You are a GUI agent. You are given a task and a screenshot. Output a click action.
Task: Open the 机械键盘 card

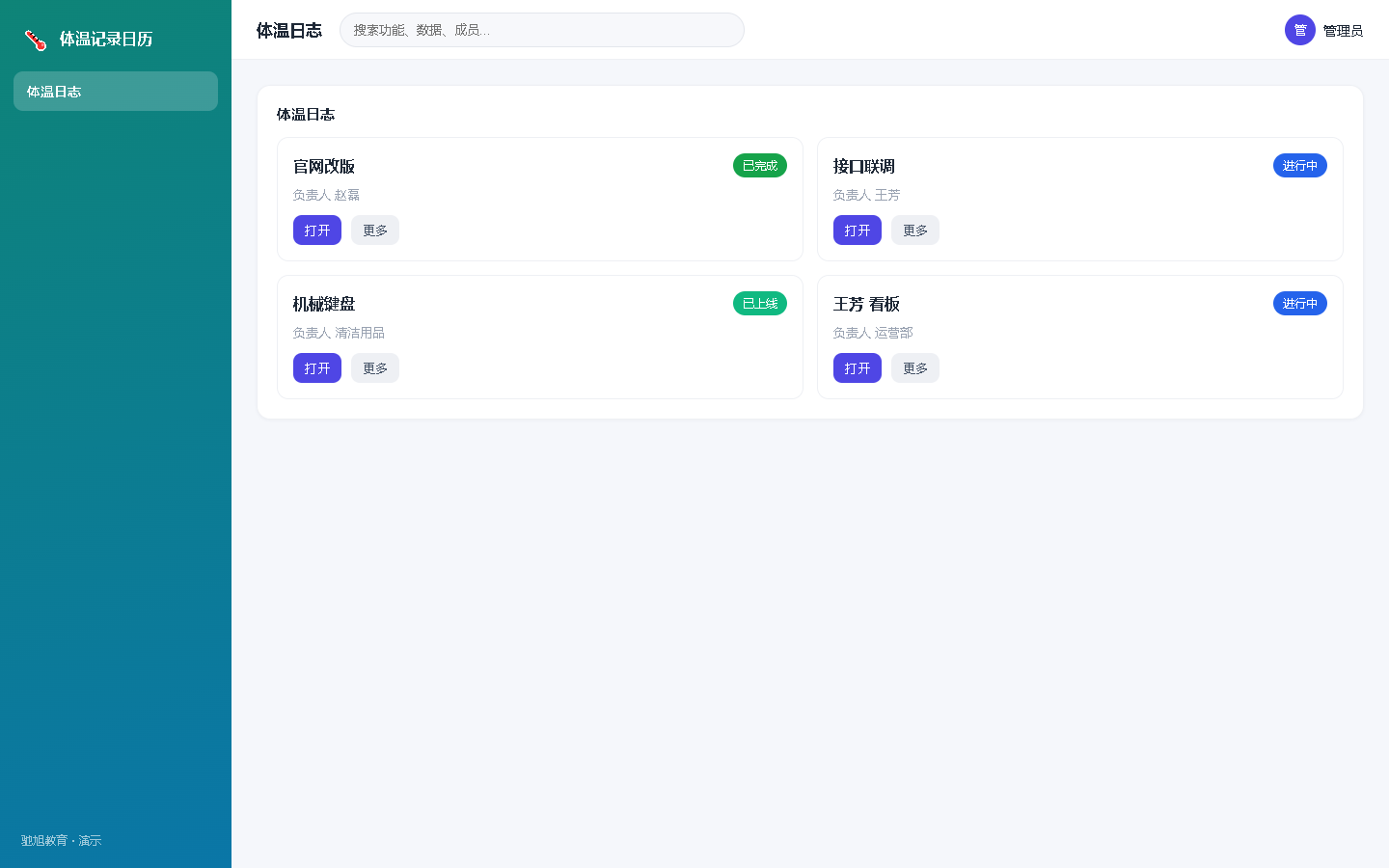coord(317,368)
